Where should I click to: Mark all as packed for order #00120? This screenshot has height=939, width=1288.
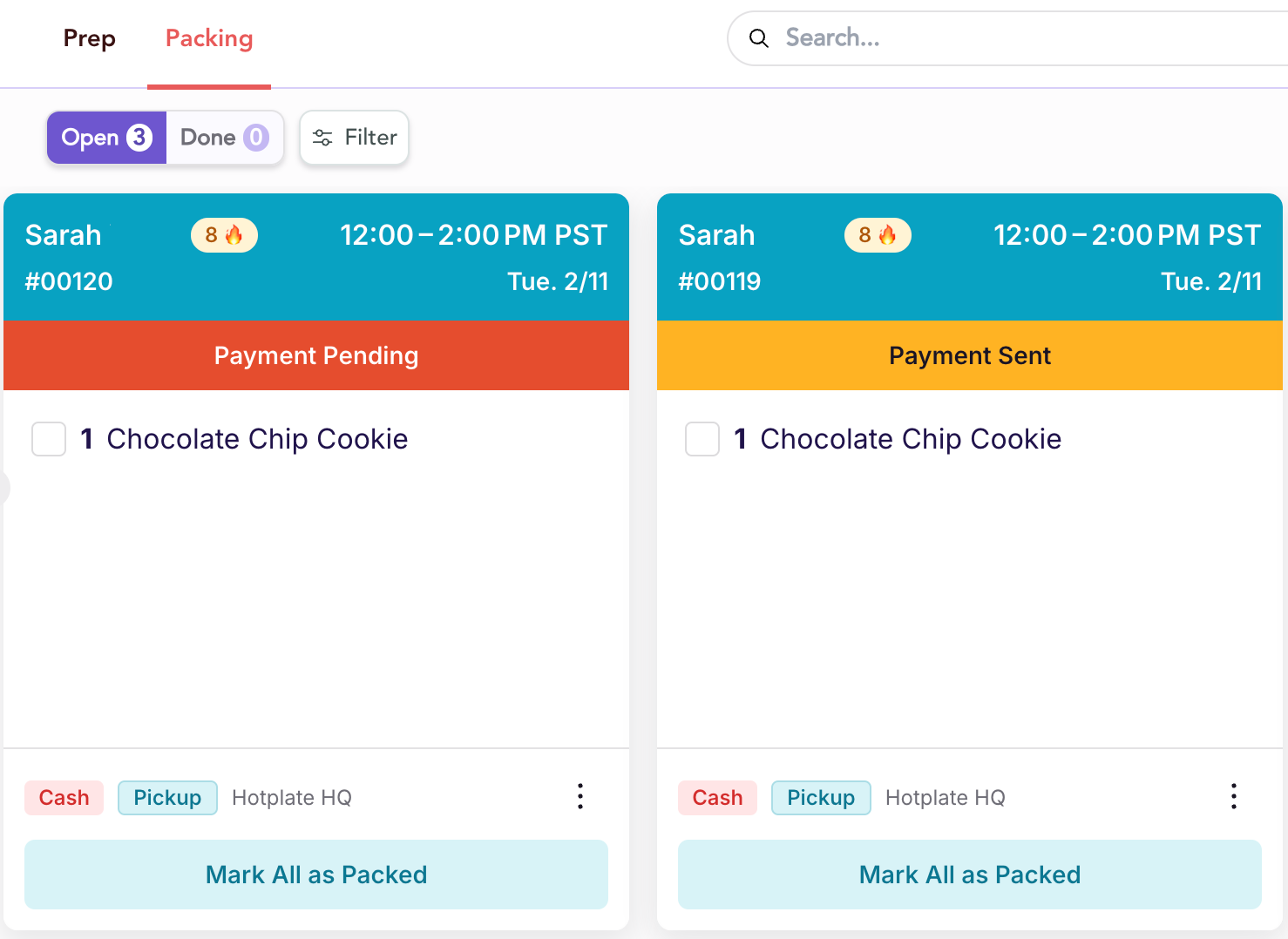tap(316, 875)
